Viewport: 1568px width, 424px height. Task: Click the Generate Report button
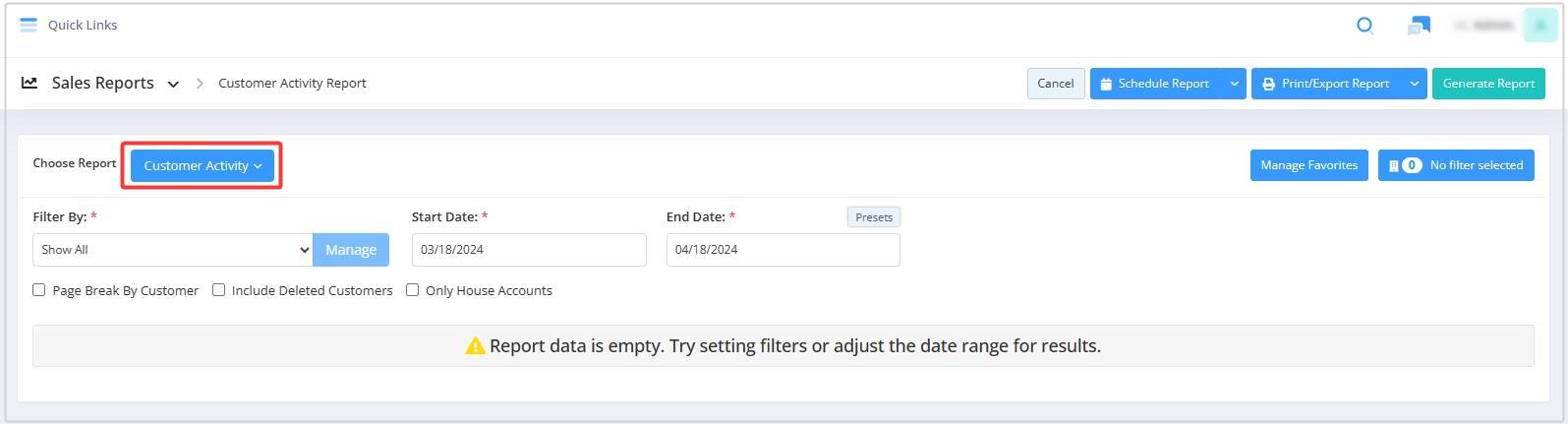(x=1488, y=84)
